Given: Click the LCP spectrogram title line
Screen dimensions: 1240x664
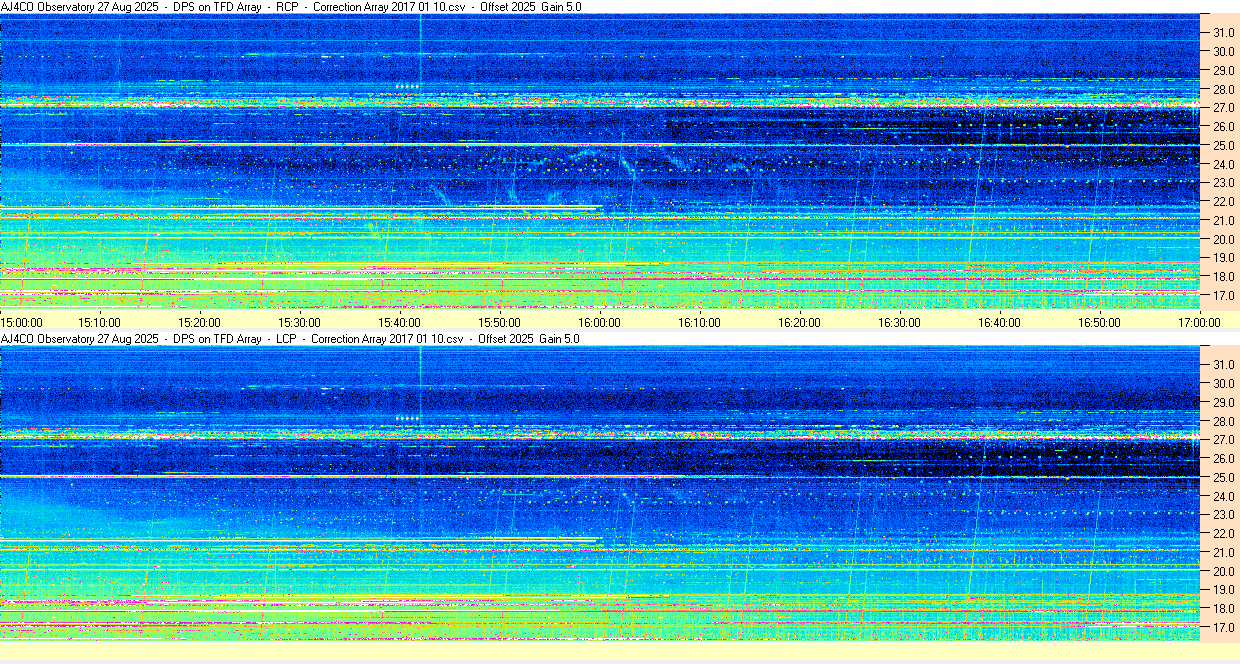Looking at the screenshot, I should point(290,339).
